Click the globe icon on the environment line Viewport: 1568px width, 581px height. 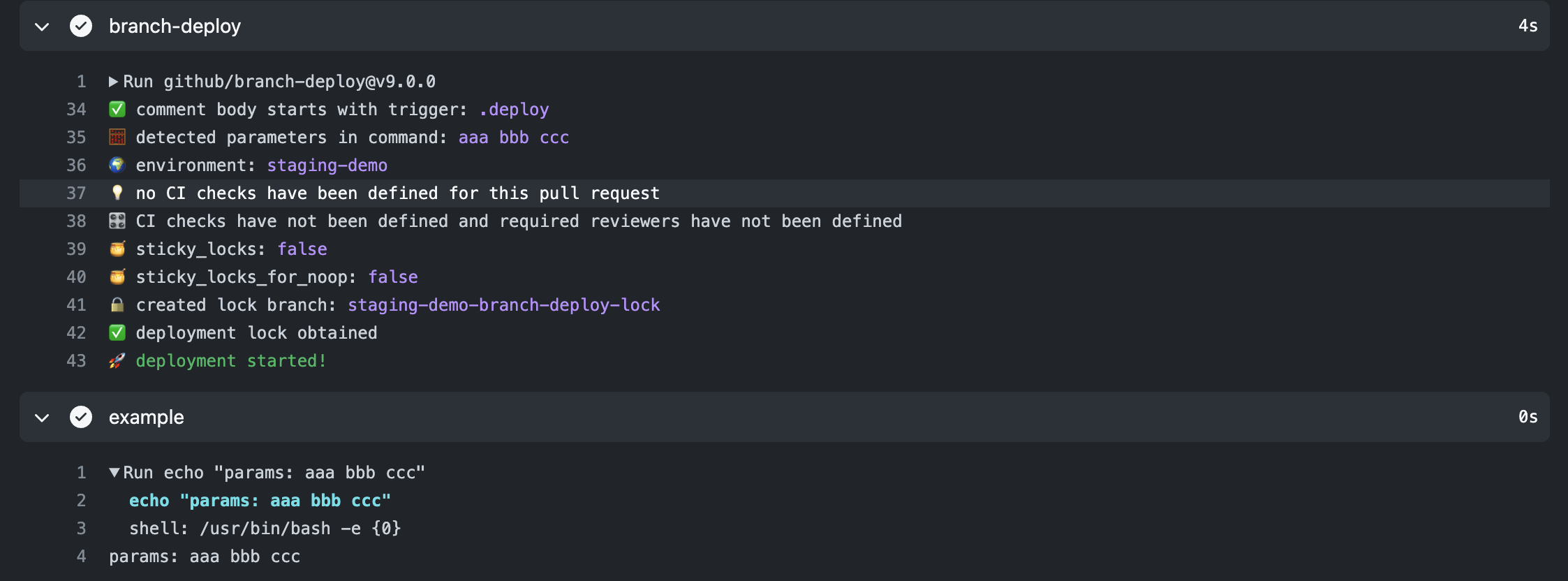(117, 165)
